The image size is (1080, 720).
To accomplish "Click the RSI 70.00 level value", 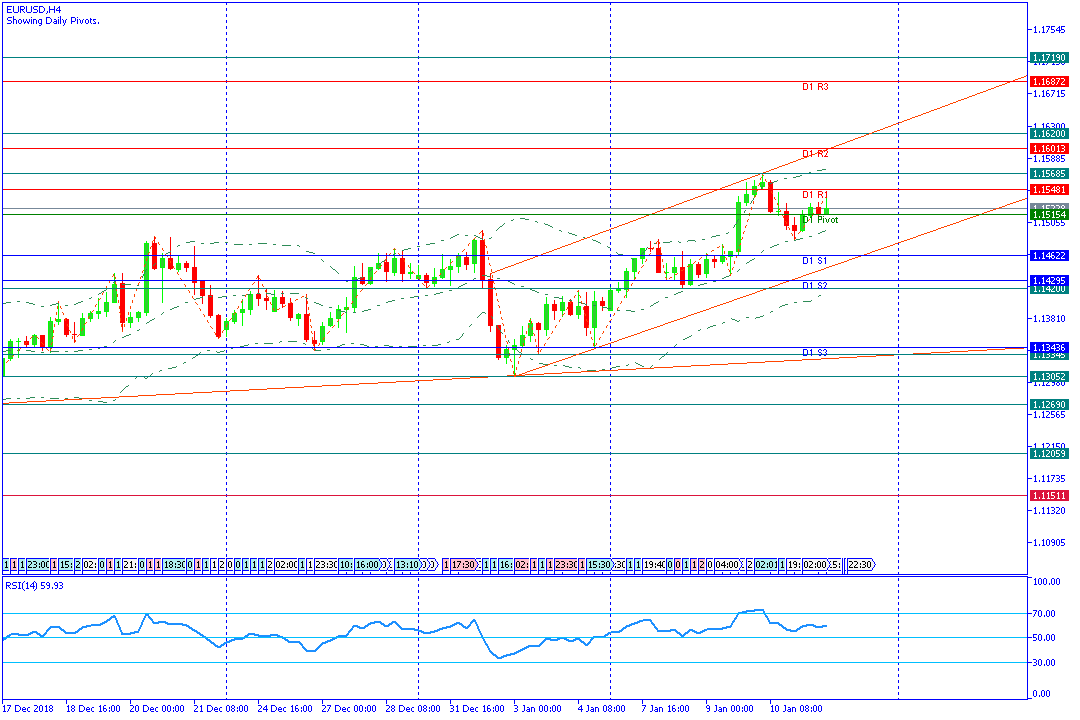I will [1045, 614].
